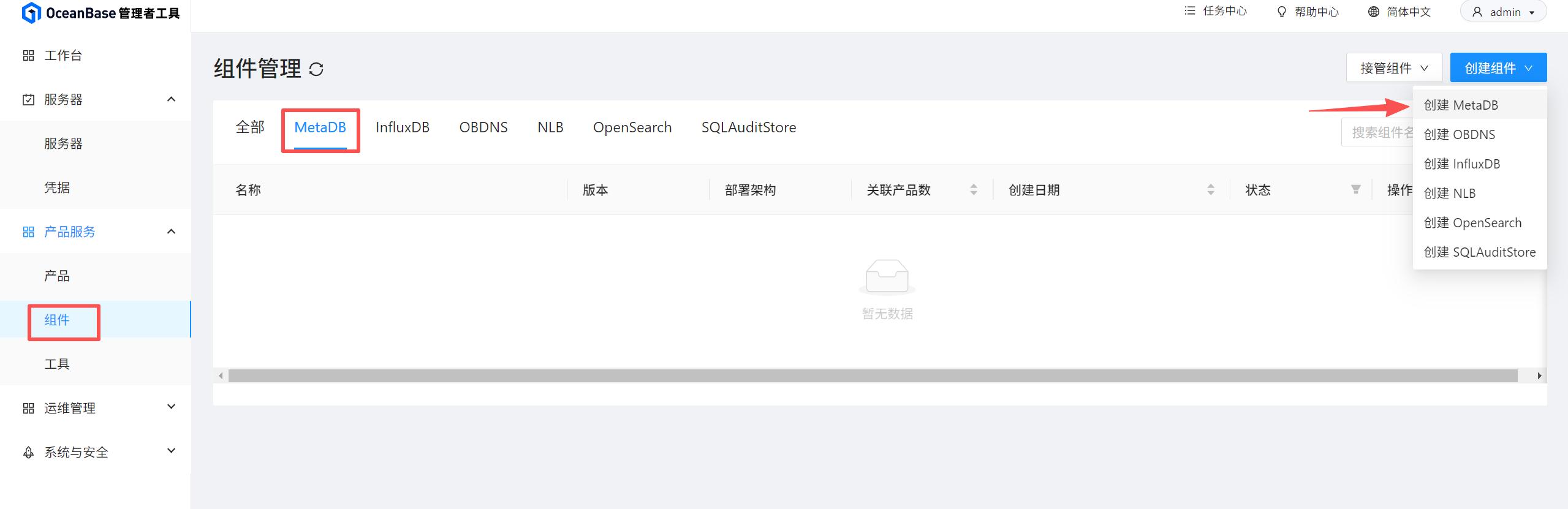Click the OceanBase logo icon
Image resolution: width=1568 pixels, height=509 pixels.
[x=31, y=13]
